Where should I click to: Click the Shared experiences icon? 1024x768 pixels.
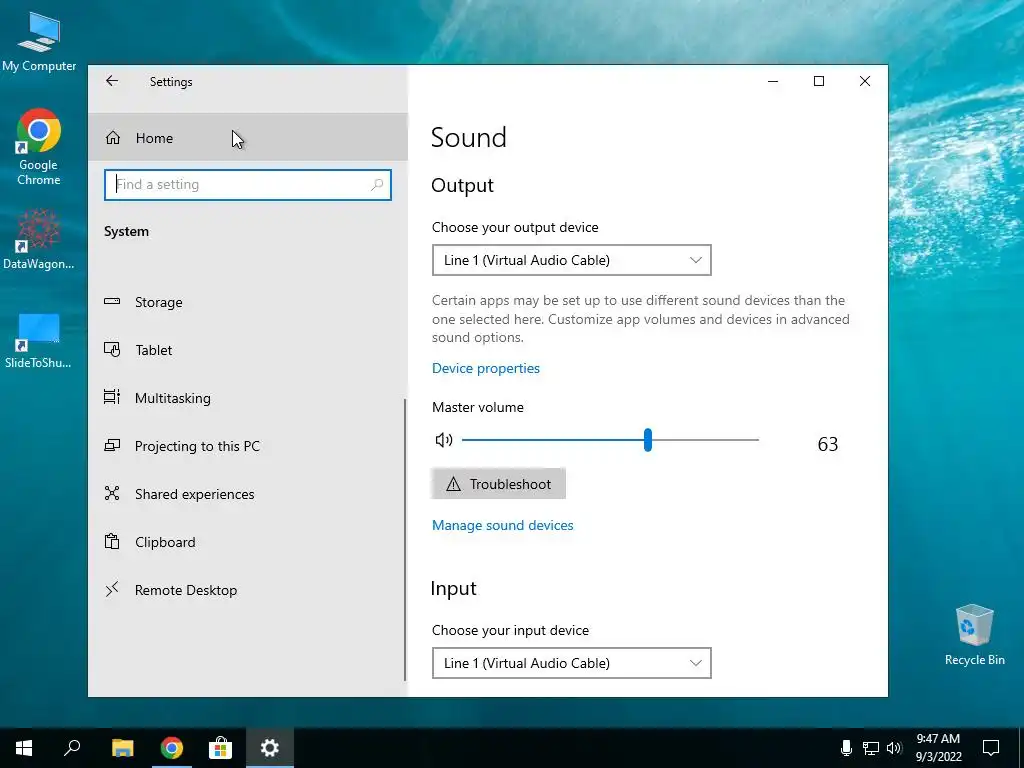[112, 494]
